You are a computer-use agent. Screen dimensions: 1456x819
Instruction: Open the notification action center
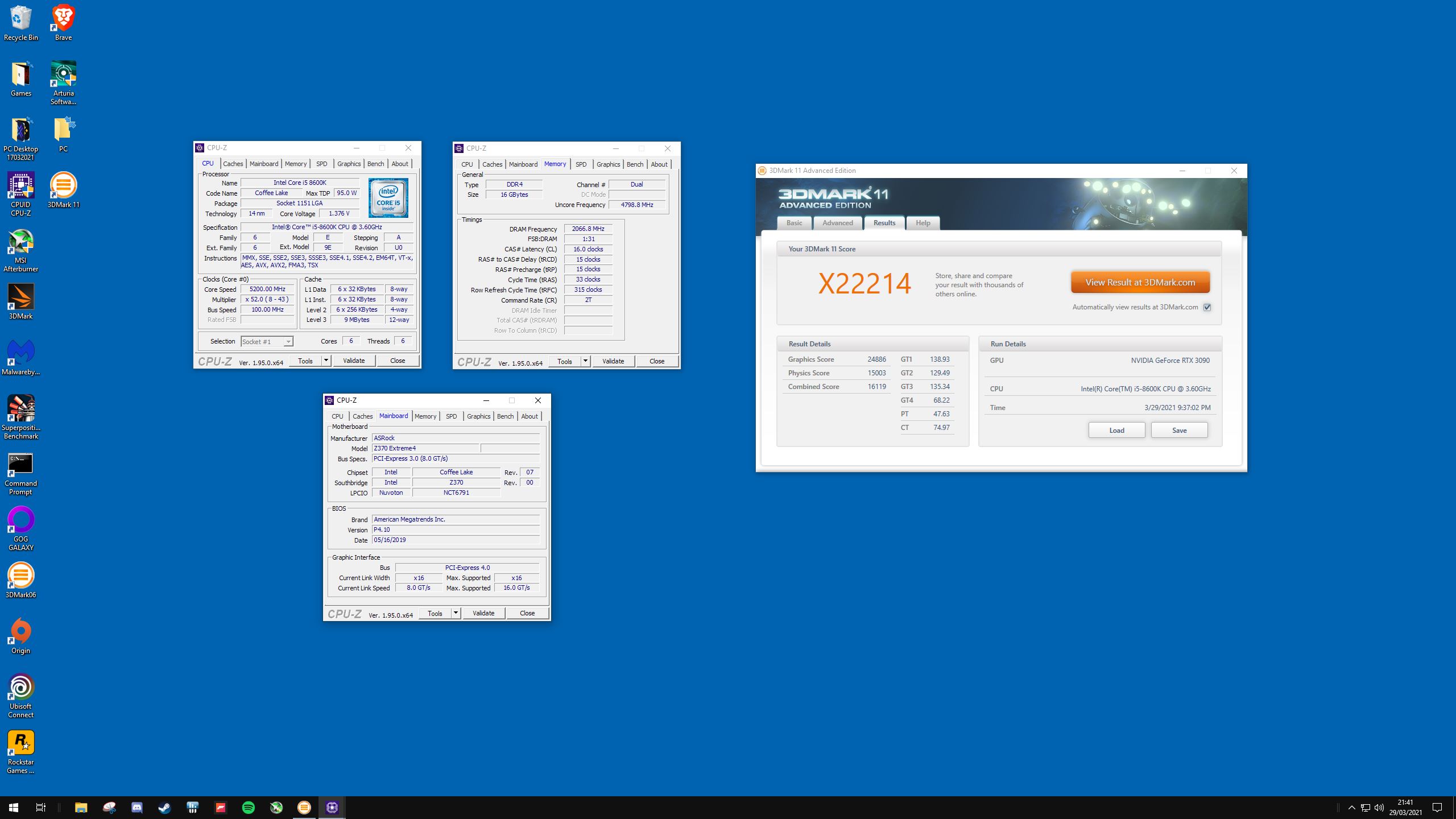[x=1437, y=808]
